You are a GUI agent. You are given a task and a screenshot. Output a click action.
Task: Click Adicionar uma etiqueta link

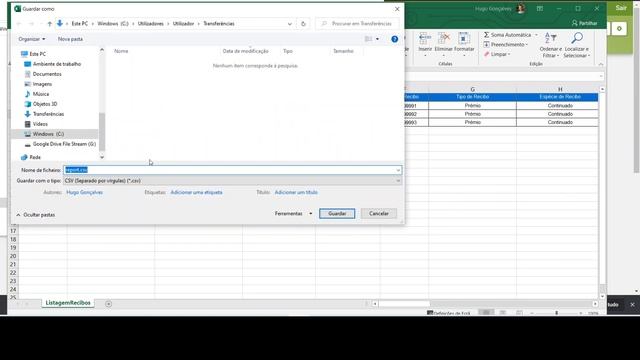(x=196, y=192)
